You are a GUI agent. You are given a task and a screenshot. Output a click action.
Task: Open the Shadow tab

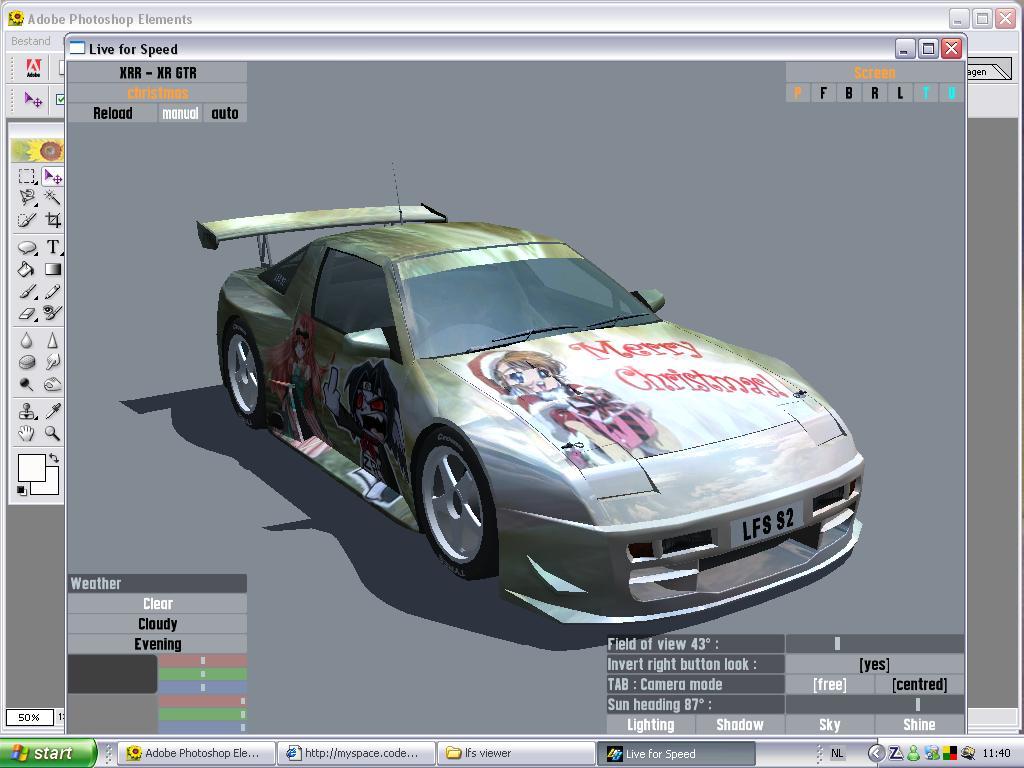[x=740, y=724]
